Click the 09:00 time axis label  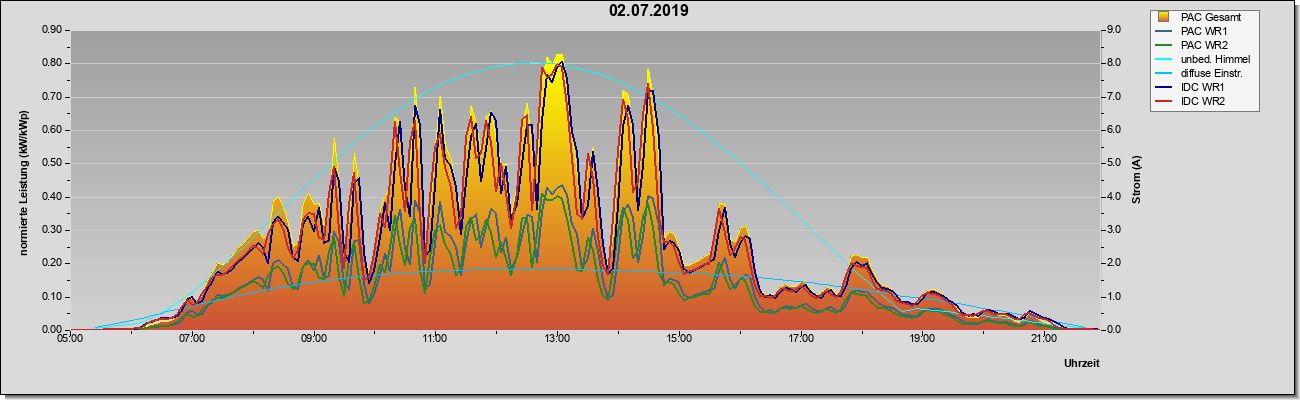pos(314,339)
